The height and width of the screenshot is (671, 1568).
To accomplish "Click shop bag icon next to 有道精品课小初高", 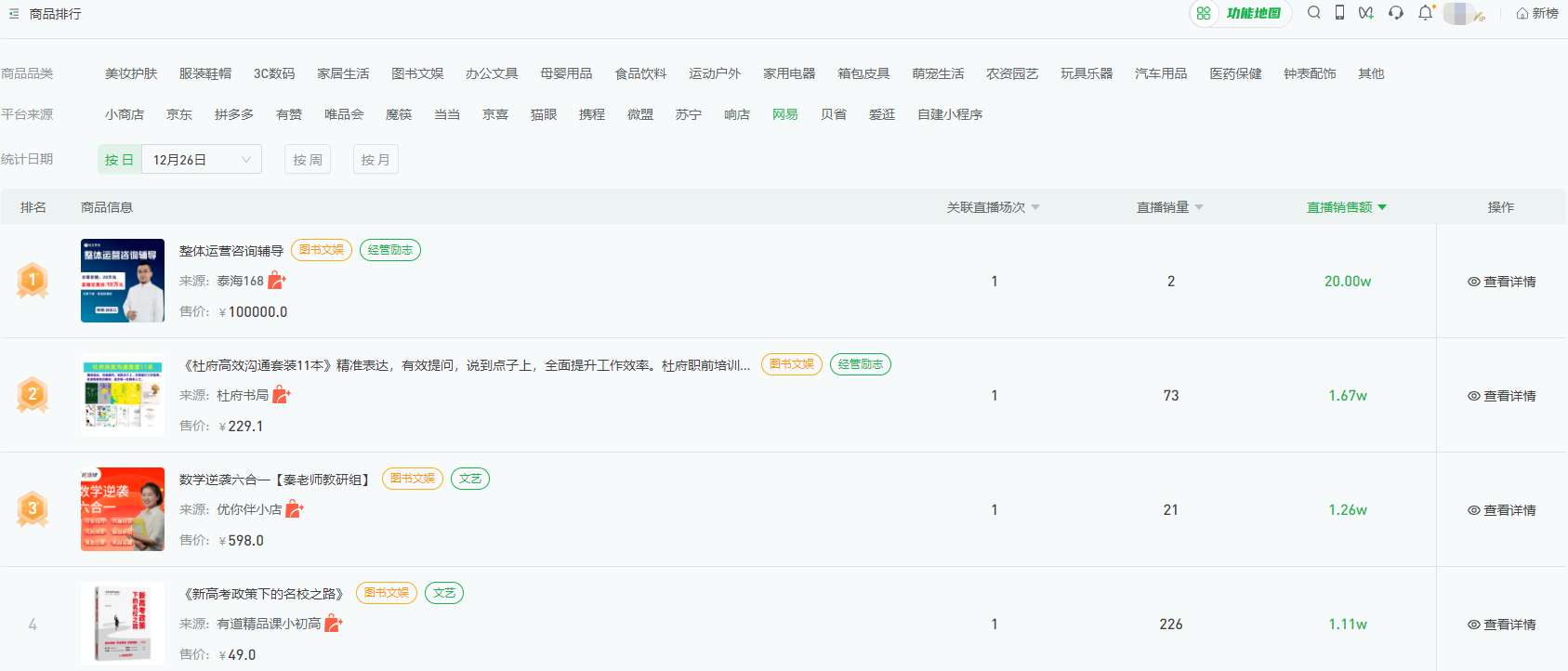I will [x=334, y=624].
